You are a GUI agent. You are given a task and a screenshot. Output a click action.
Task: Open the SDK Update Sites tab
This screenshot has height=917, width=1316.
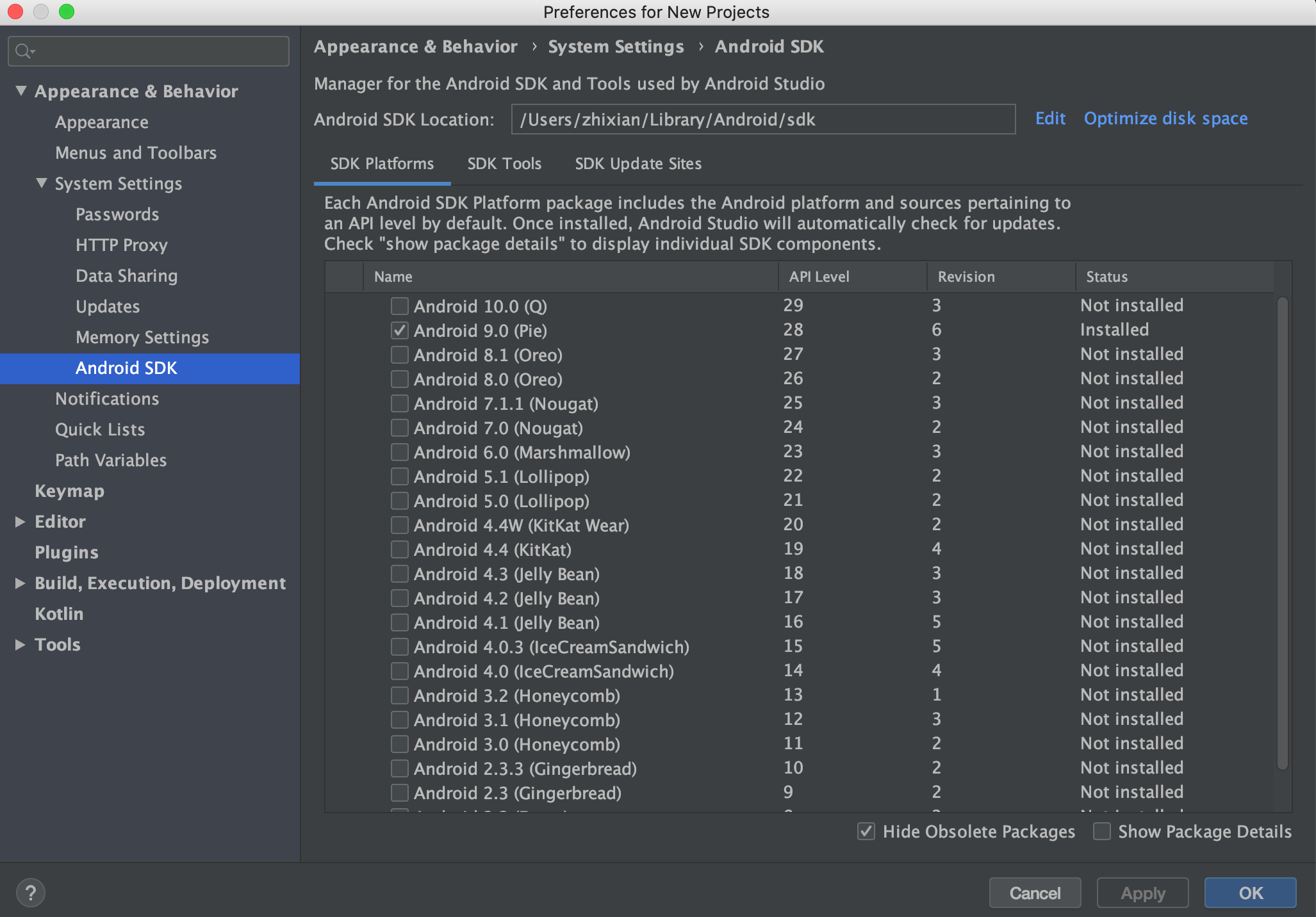pyautogui.click(x=637, y=164)
